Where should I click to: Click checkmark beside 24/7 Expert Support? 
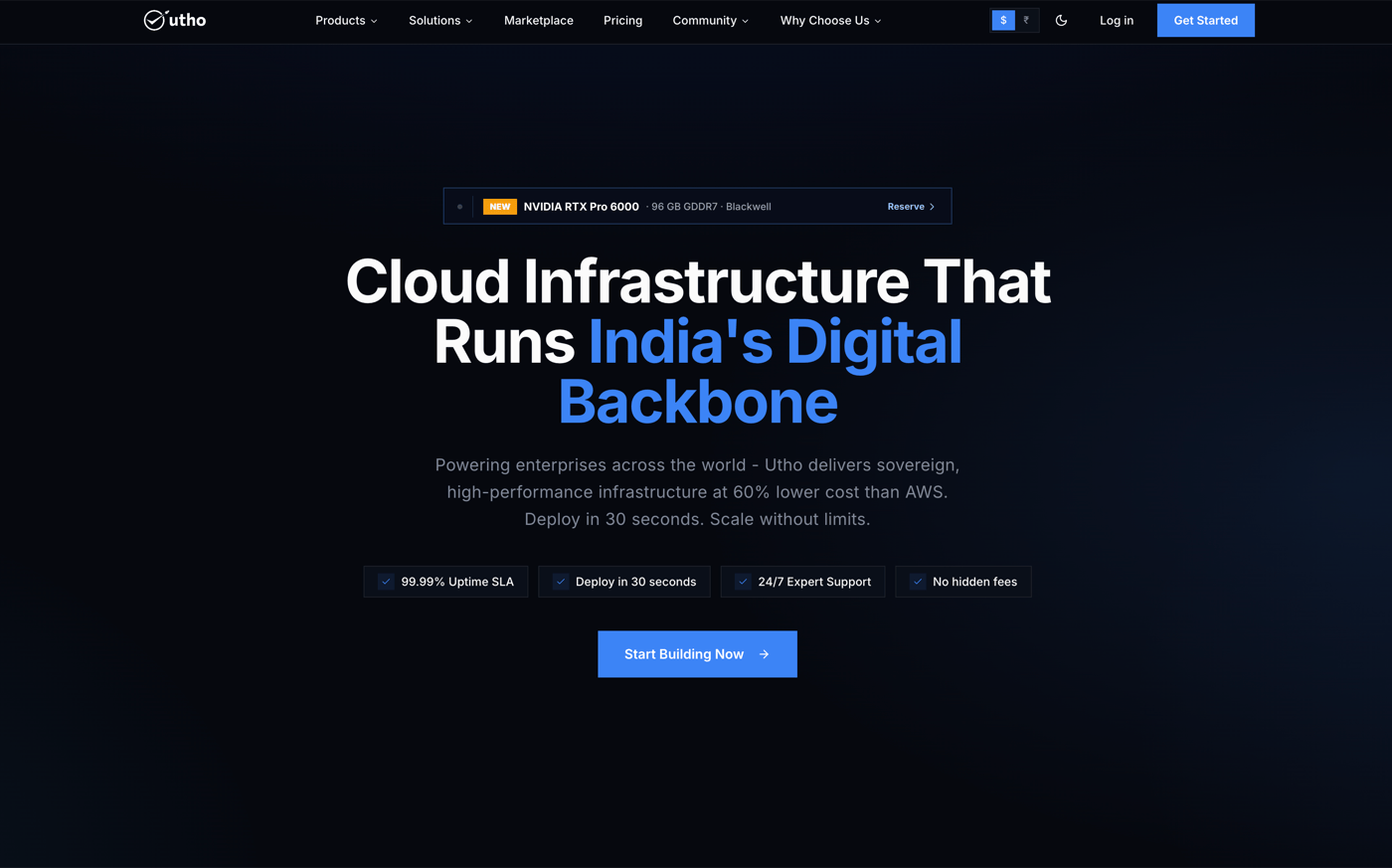(743, 582)
